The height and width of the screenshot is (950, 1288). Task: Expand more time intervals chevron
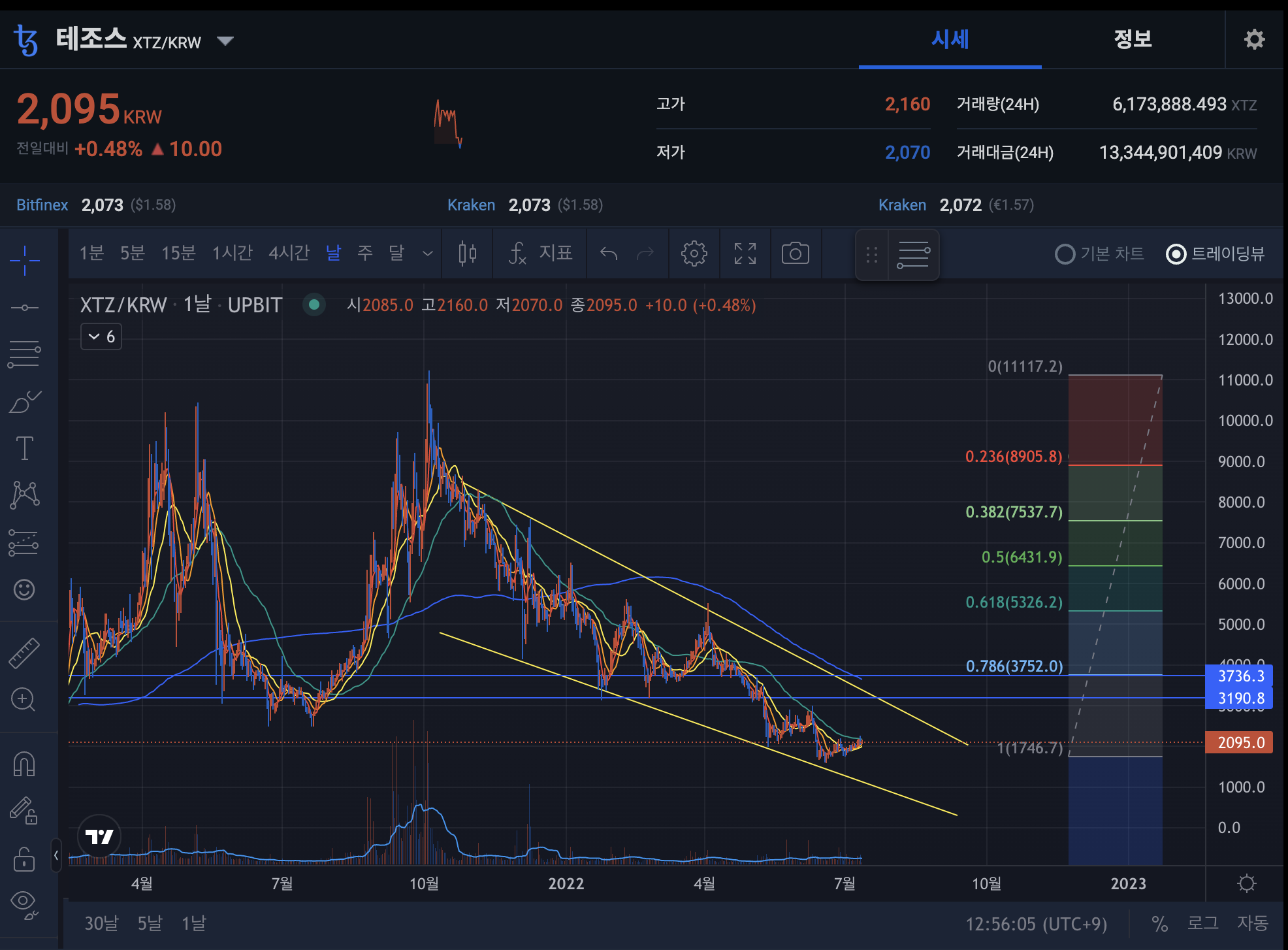[428, 254]
